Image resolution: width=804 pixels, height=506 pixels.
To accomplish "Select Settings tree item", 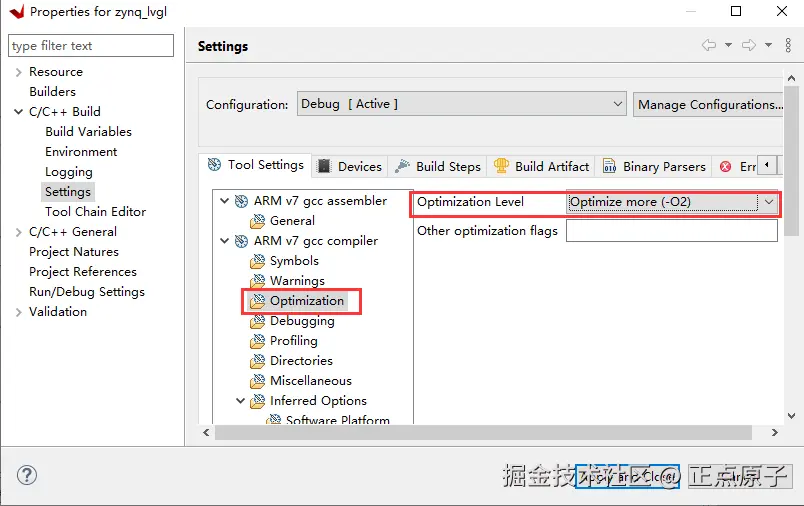I will click(68, 192).
